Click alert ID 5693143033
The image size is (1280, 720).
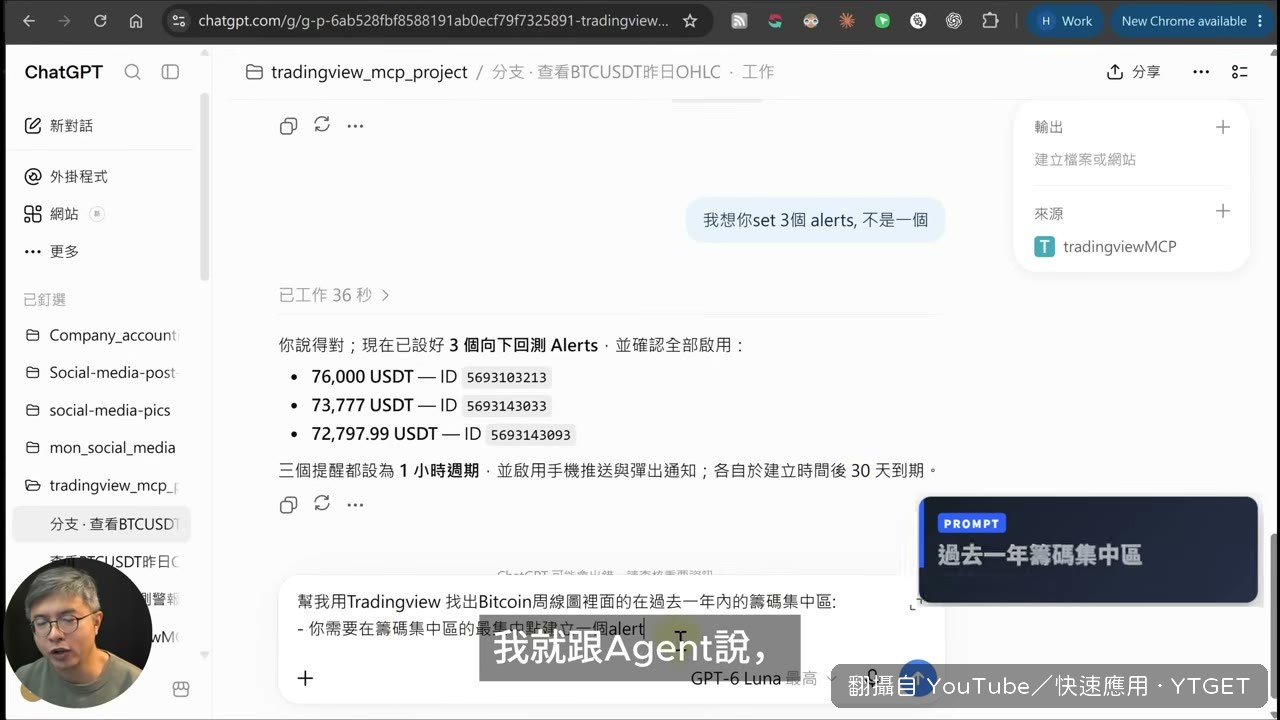tap(506, 406)
